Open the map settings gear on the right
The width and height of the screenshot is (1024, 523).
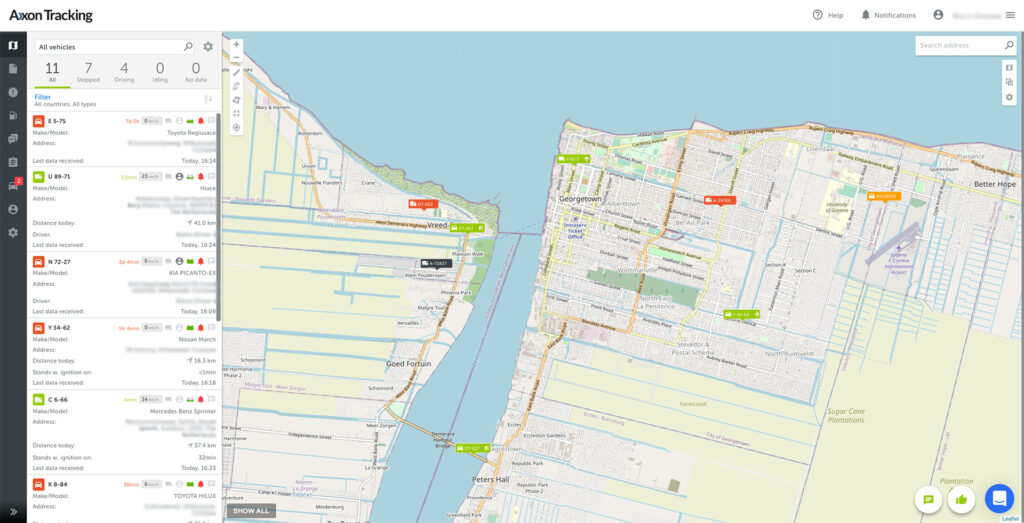click(1009, 97)
